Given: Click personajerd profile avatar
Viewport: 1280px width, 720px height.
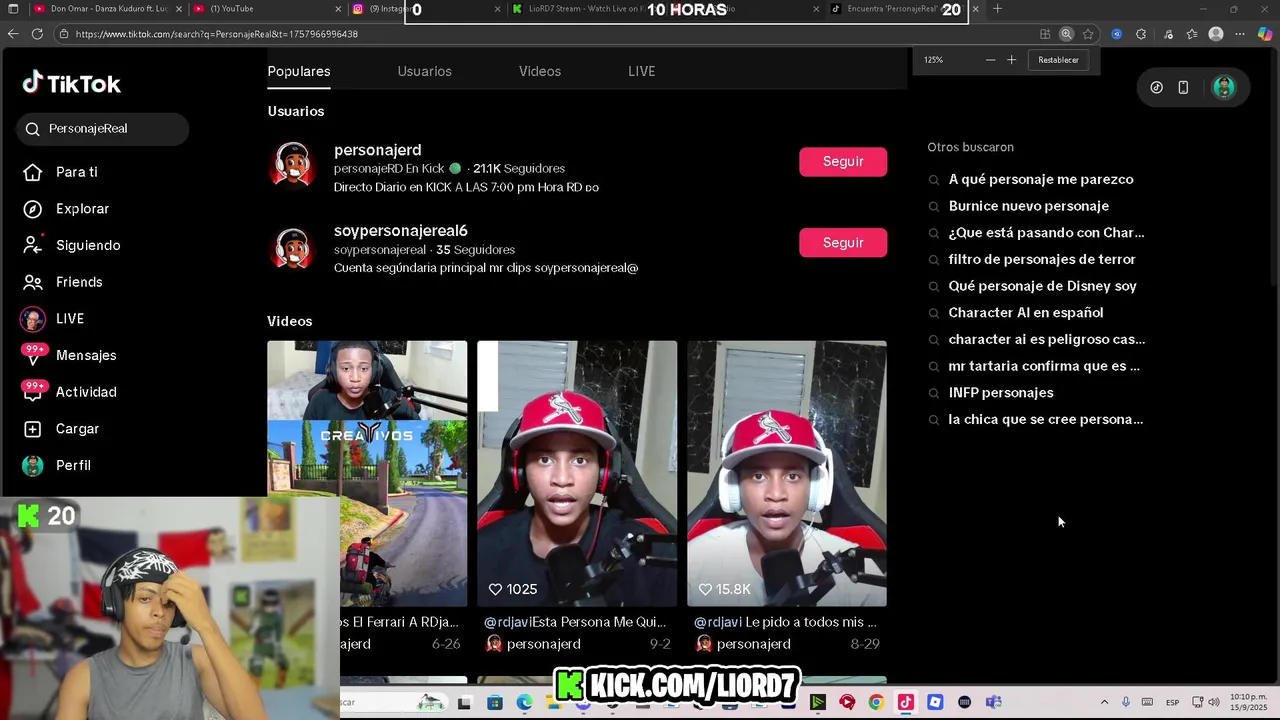Looking at the screenshot, I should (x=293, y=165).
